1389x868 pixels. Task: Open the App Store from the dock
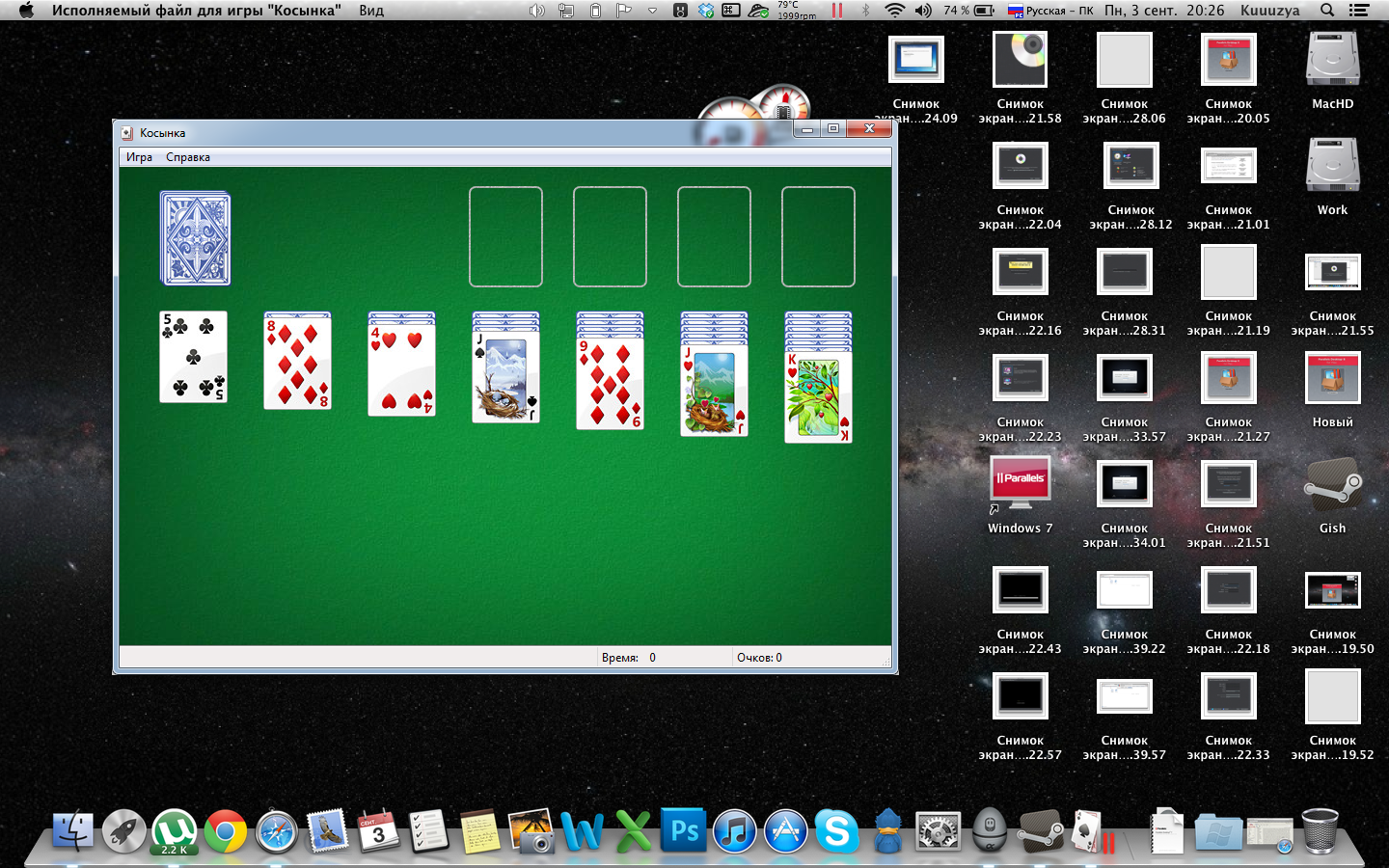tap(786, 831)
